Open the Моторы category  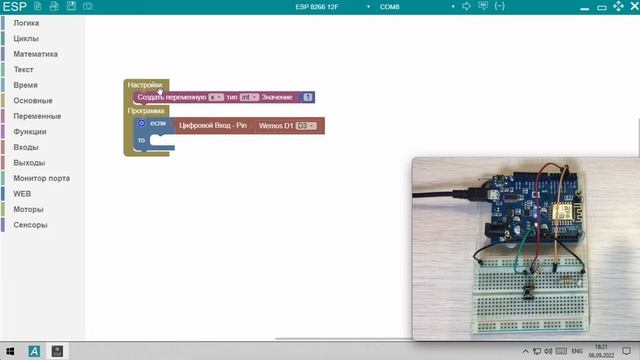point(28,209)
